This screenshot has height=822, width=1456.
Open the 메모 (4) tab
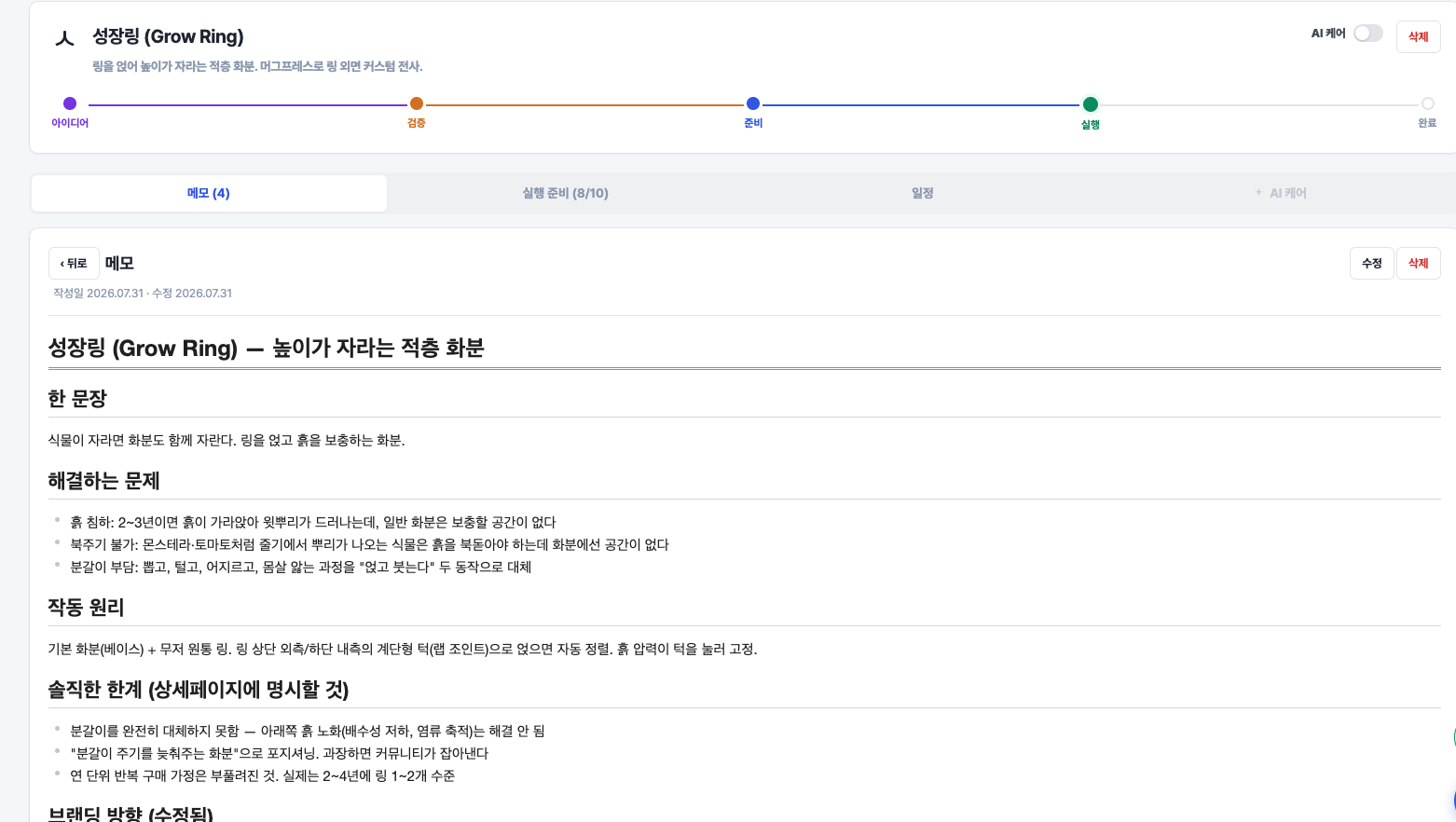(209, 193)
